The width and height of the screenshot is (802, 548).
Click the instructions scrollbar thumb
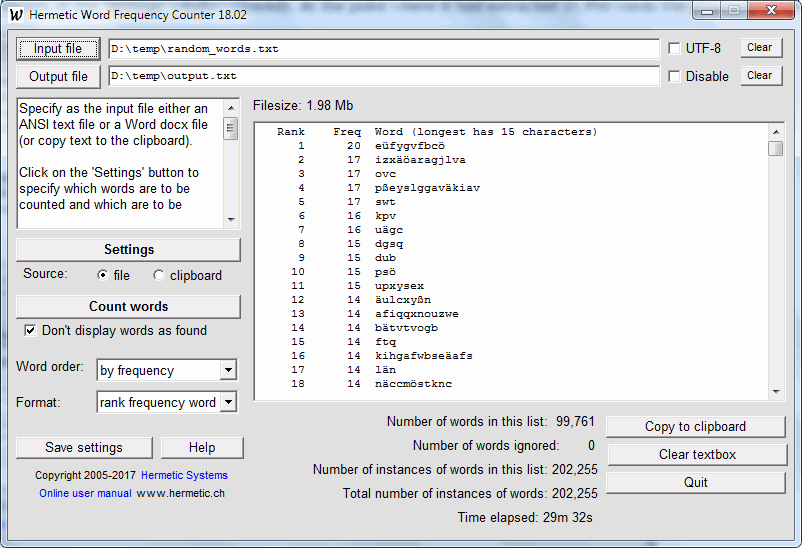click(231, 128)
